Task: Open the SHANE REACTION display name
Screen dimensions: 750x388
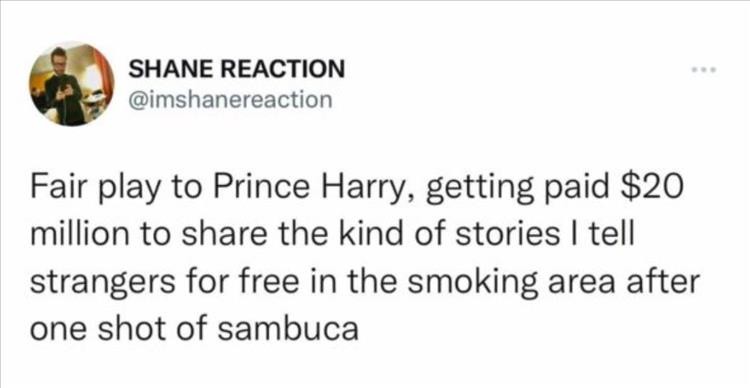Action: coord(237,70)
